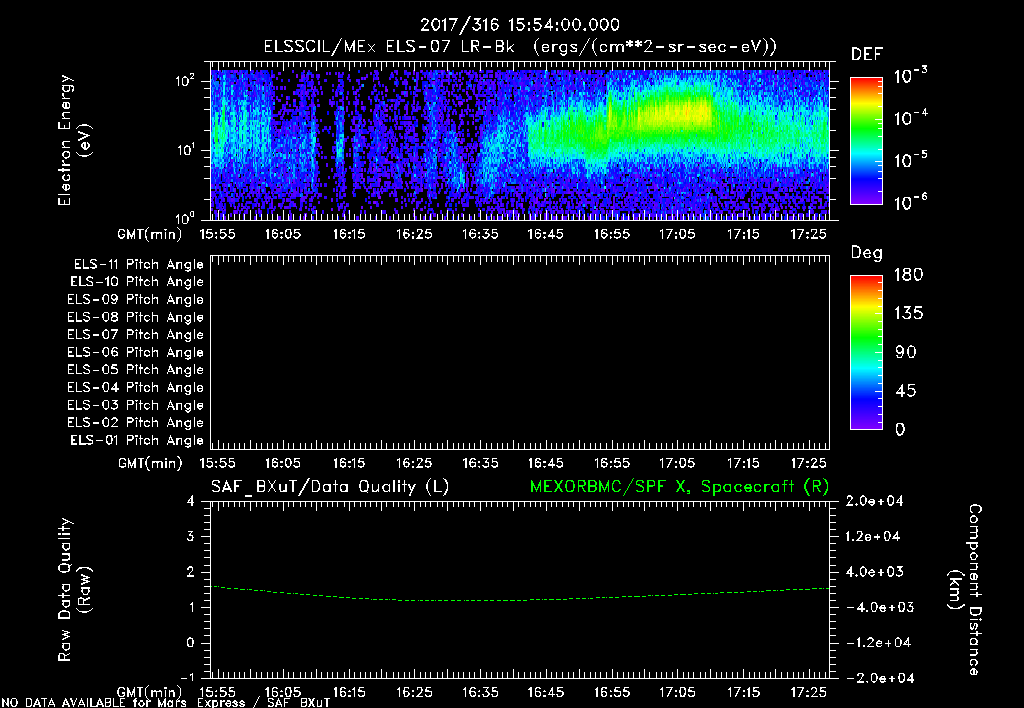Click the ELS-04 Pitch Angle label

(136, 388)
